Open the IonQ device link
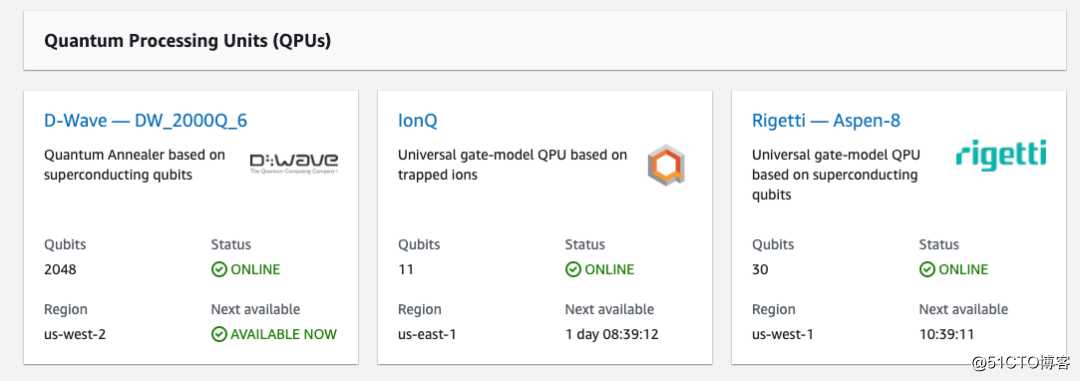The height and width of the screenshot is (381, 1080). point(417,121)
